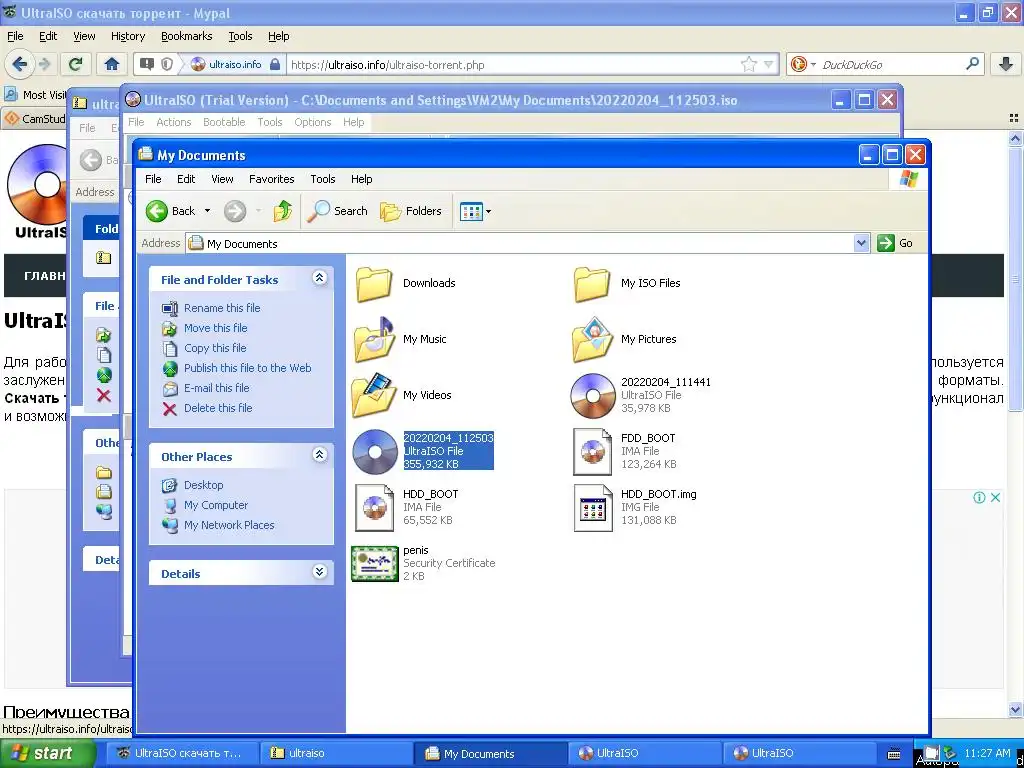Select the Downloads folder icon
Screen dimensions: 1024x768
374,283
